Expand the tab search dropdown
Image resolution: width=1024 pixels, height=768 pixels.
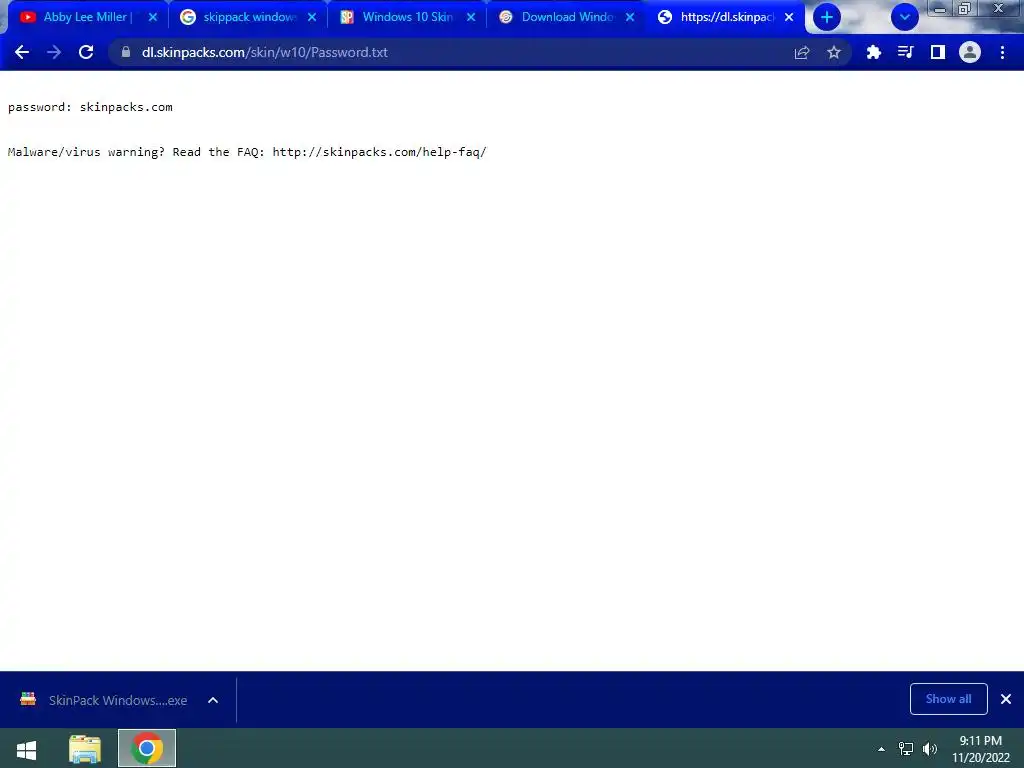(904, 17)
